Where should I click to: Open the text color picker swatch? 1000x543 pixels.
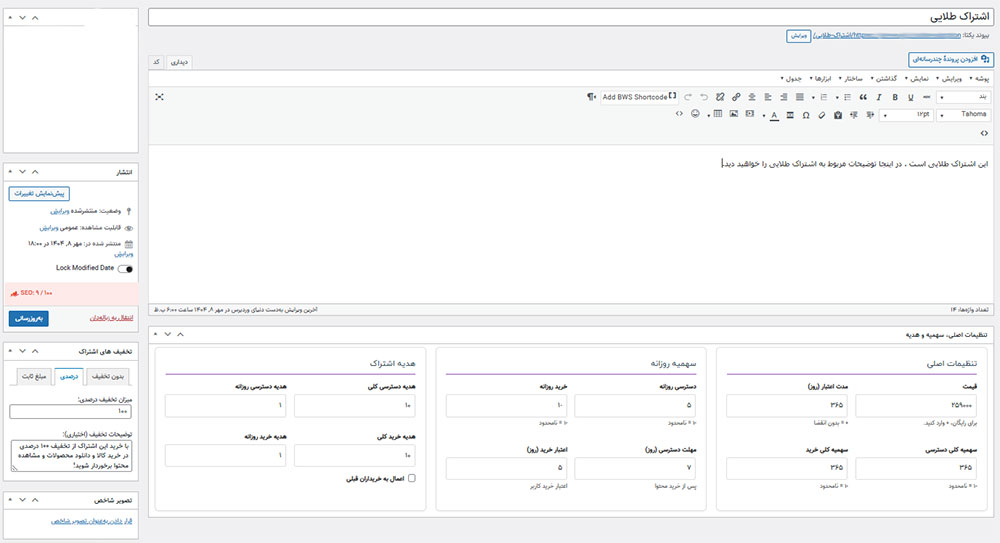[774, 115]
